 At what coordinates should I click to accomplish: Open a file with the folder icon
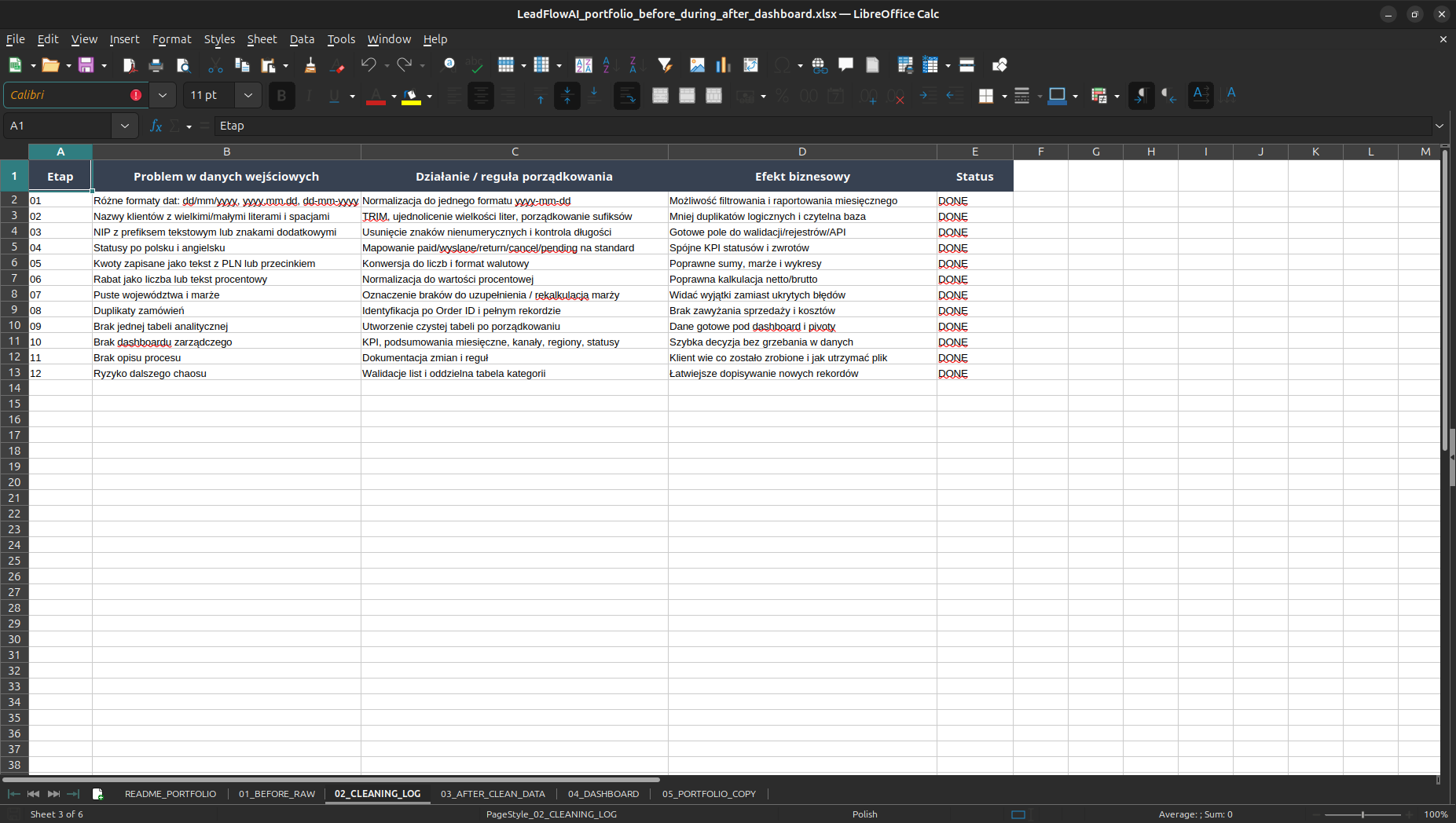click(50, 65)
